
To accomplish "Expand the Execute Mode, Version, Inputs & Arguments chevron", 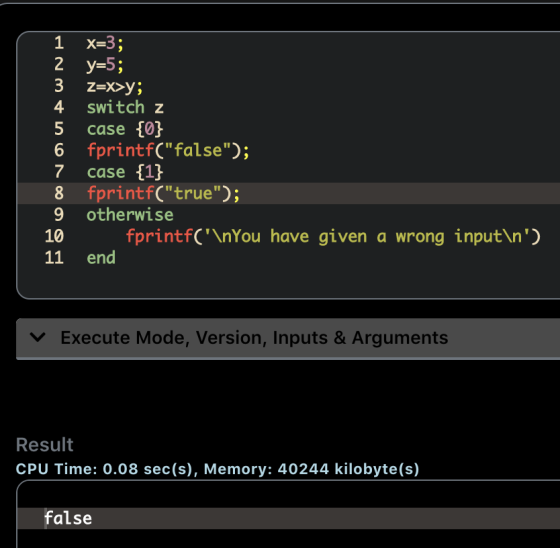I will tap(38, 337).
